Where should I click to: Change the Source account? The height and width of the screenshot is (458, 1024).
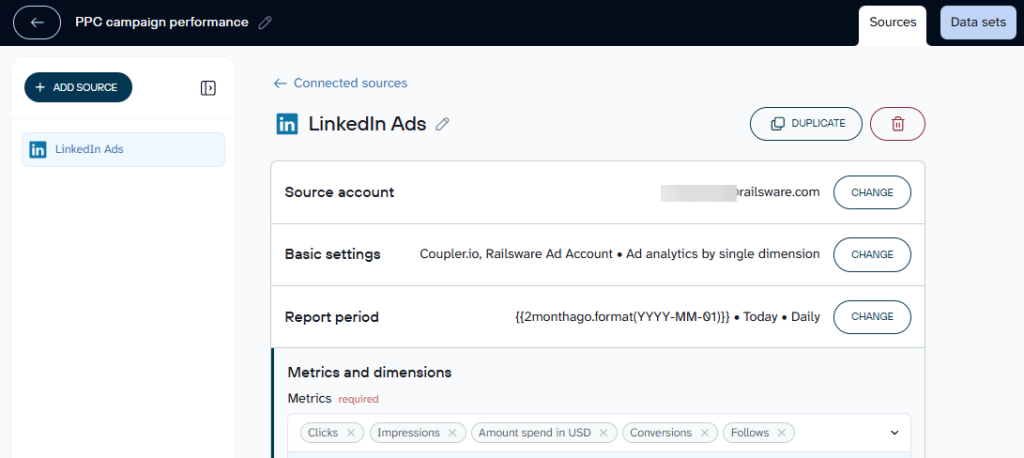tap(872, 192)
